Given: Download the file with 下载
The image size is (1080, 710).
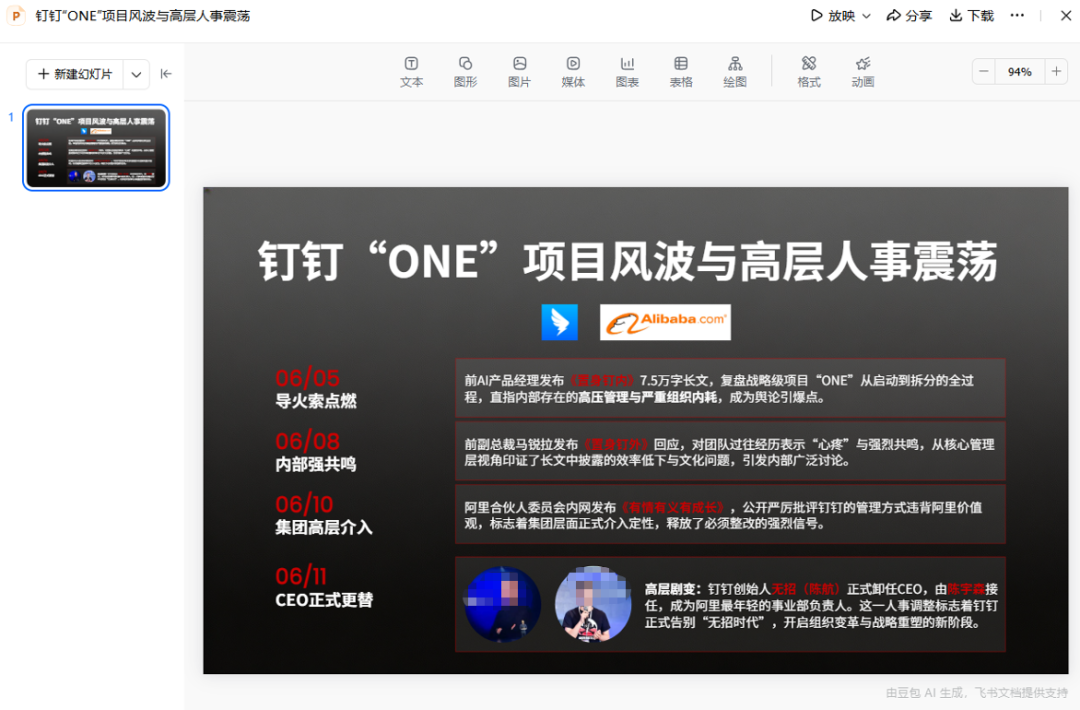Looking at the screenshot, I should 971,15.
